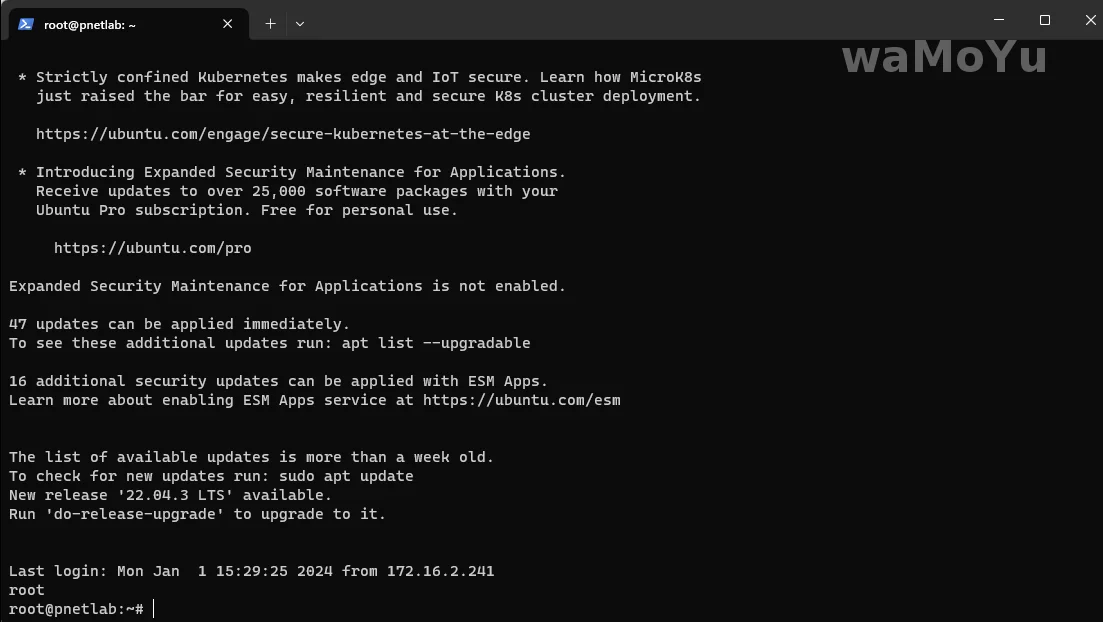Click the 'do-release-upgrade' command text
Image resolution: width=1103 pixels, height=622 pixels.
(143, 514)
